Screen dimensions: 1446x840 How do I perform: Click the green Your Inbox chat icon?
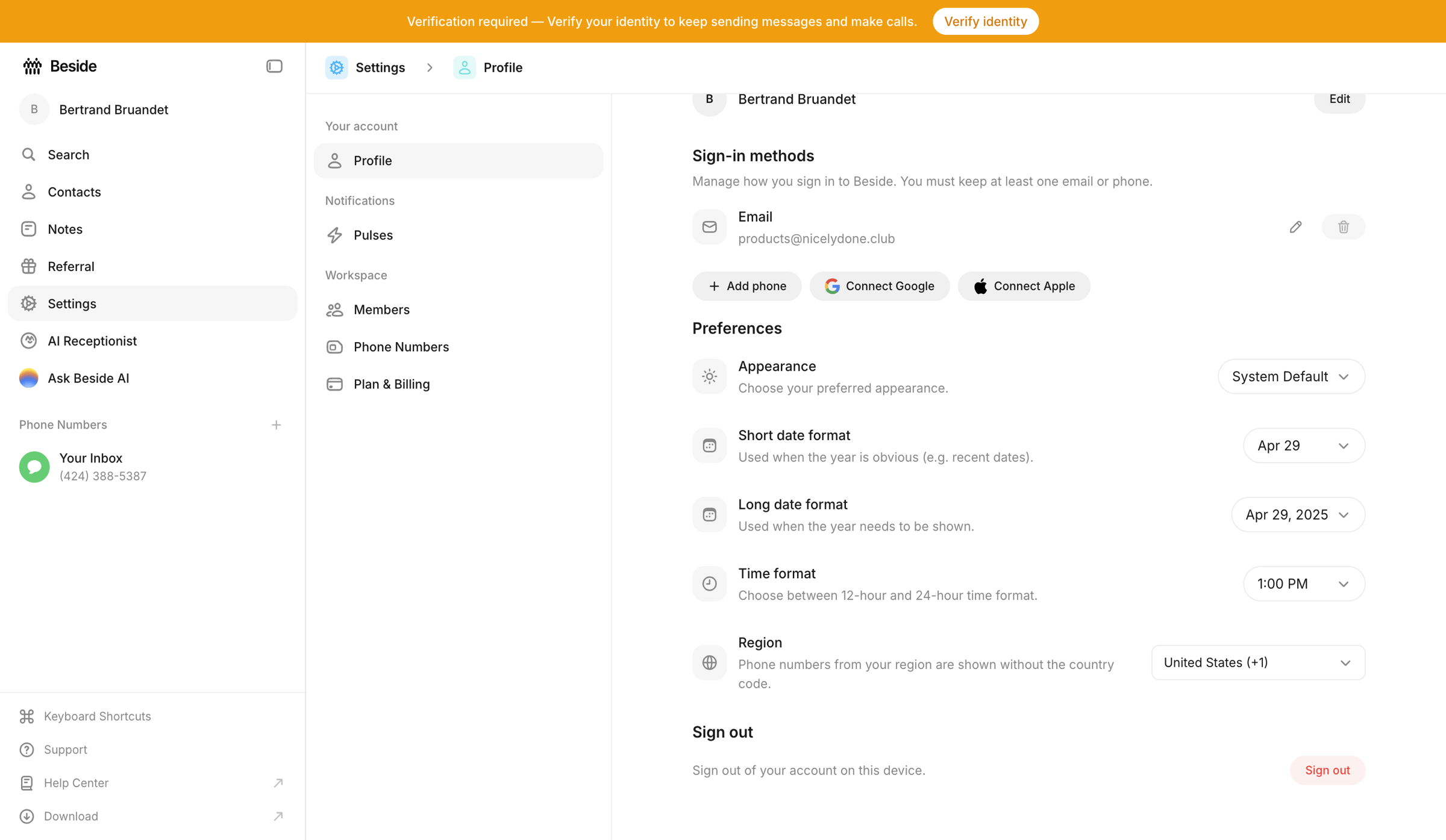pyautogui.click(x=34, y=467)
